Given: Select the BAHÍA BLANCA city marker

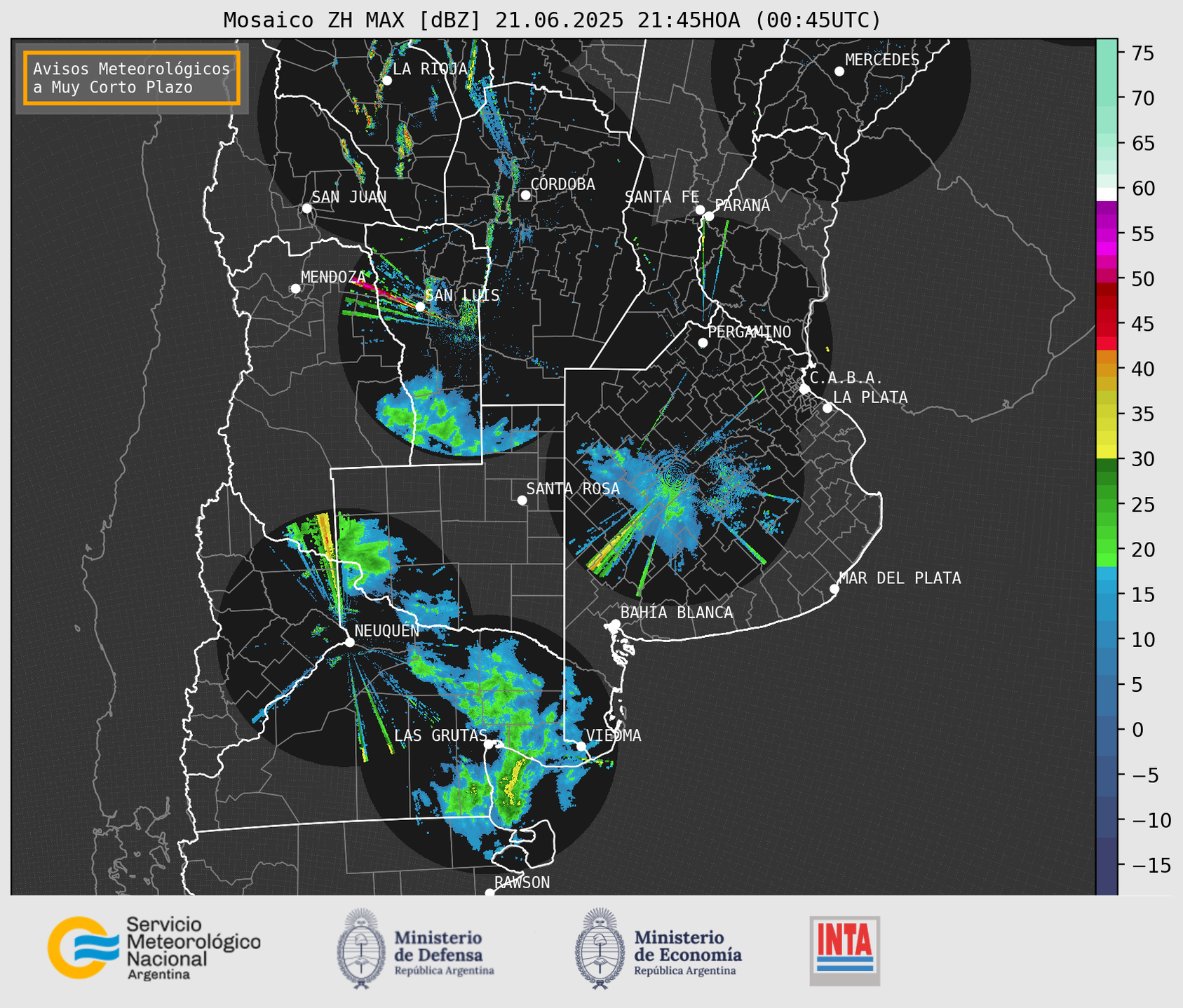Looking at the screenshot, I should [615, 624].
